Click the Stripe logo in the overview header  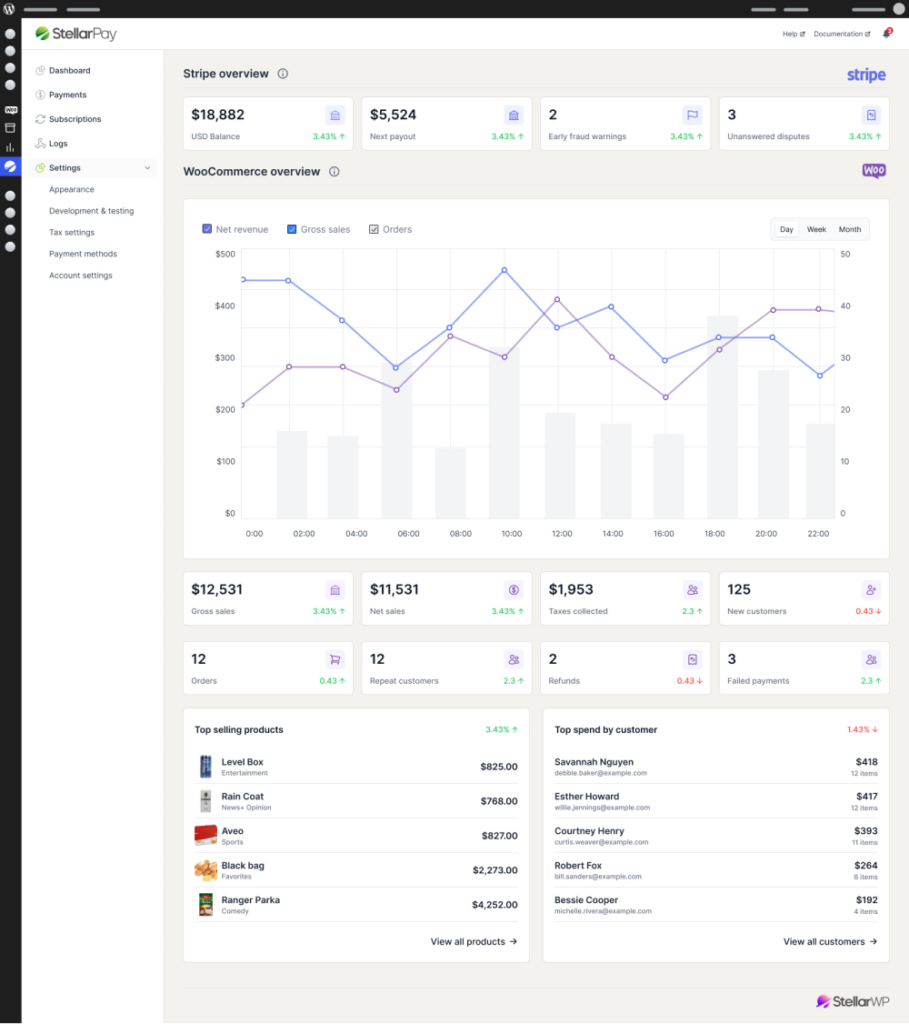coord(866,75)
